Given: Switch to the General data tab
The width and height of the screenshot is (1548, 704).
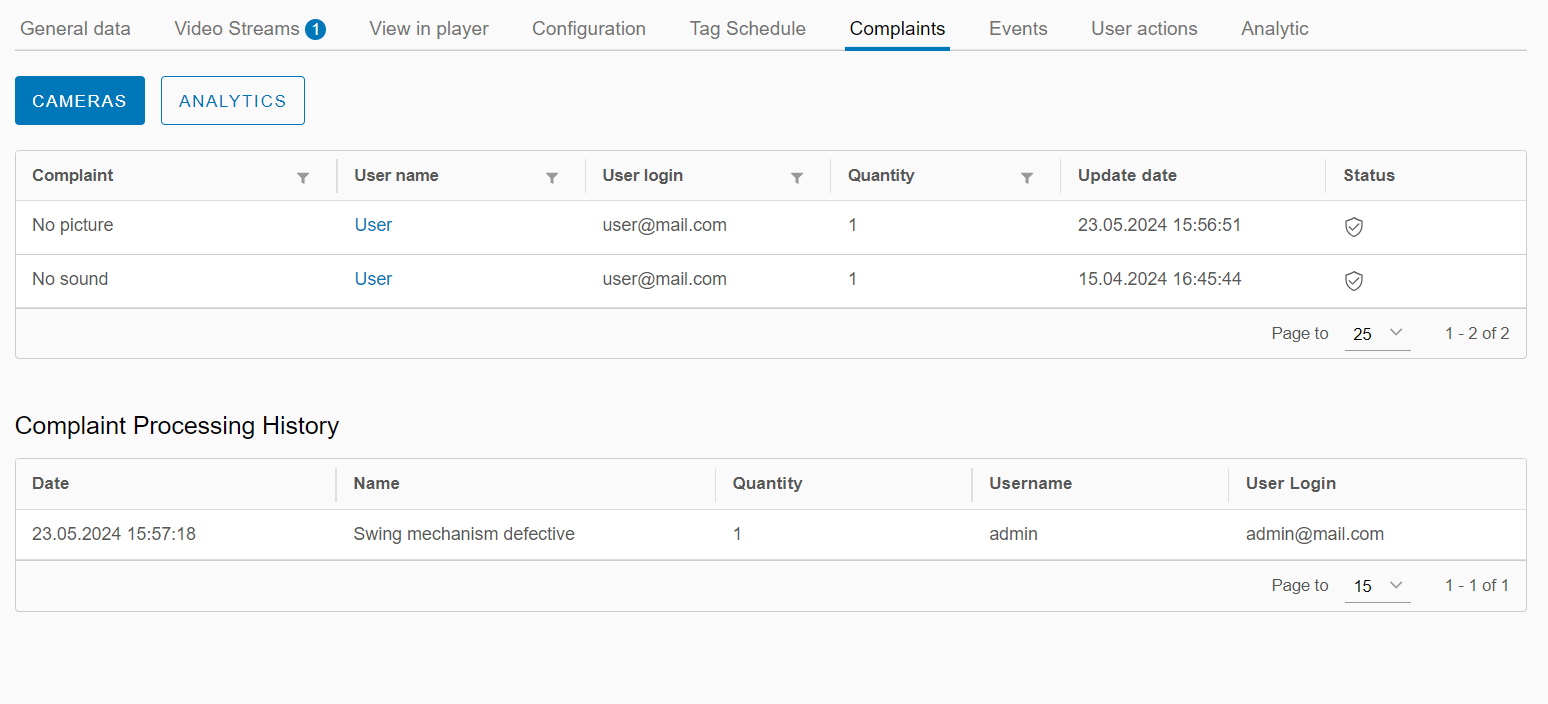Looking at the screenshot, I should 75,29.
